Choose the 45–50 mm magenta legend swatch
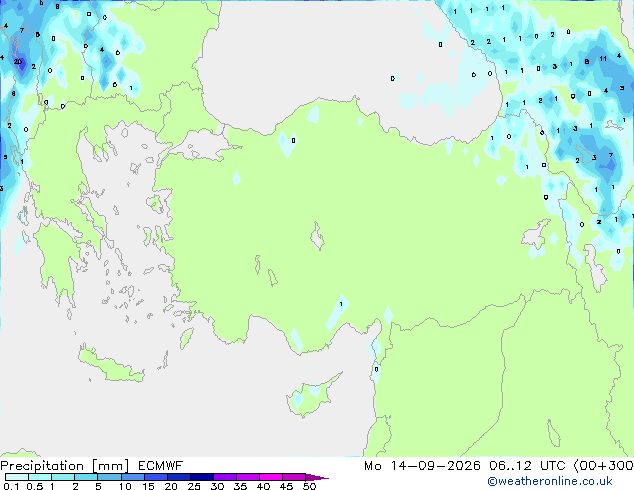 tap(294, 477)
